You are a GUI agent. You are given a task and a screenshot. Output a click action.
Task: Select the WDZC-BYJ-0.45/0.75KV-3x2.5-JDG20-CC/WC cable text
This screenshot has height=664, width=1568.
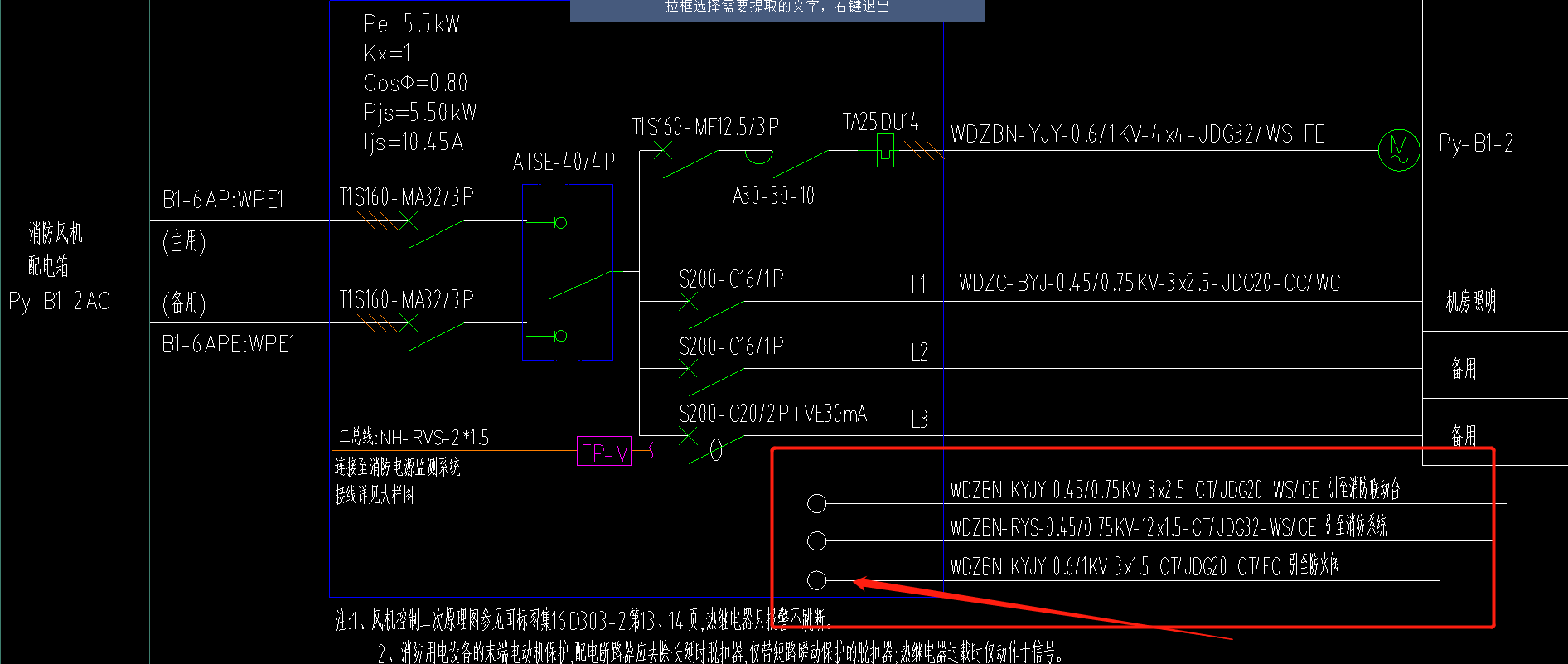1149,284
